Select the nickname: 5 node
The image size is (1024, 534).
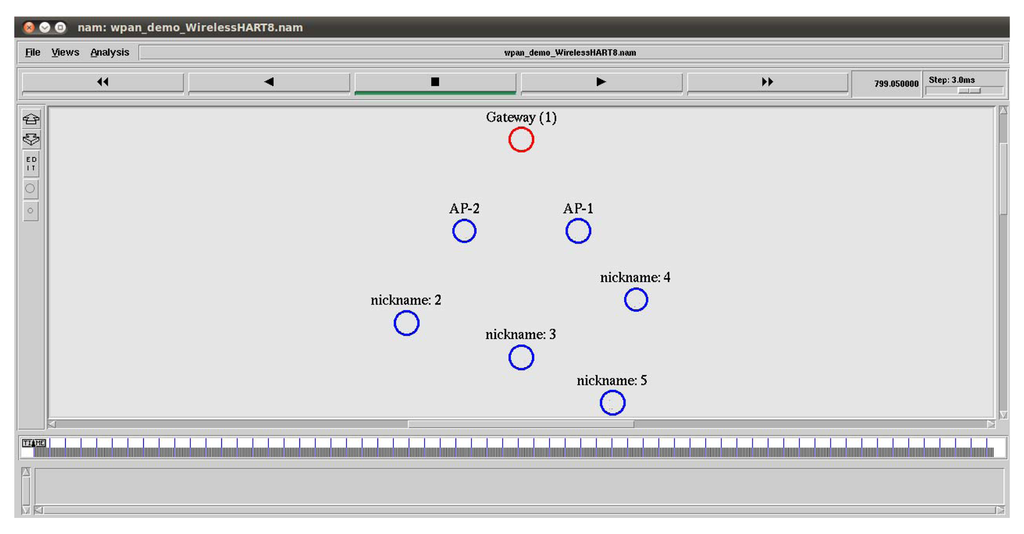(x=613, y=403)
